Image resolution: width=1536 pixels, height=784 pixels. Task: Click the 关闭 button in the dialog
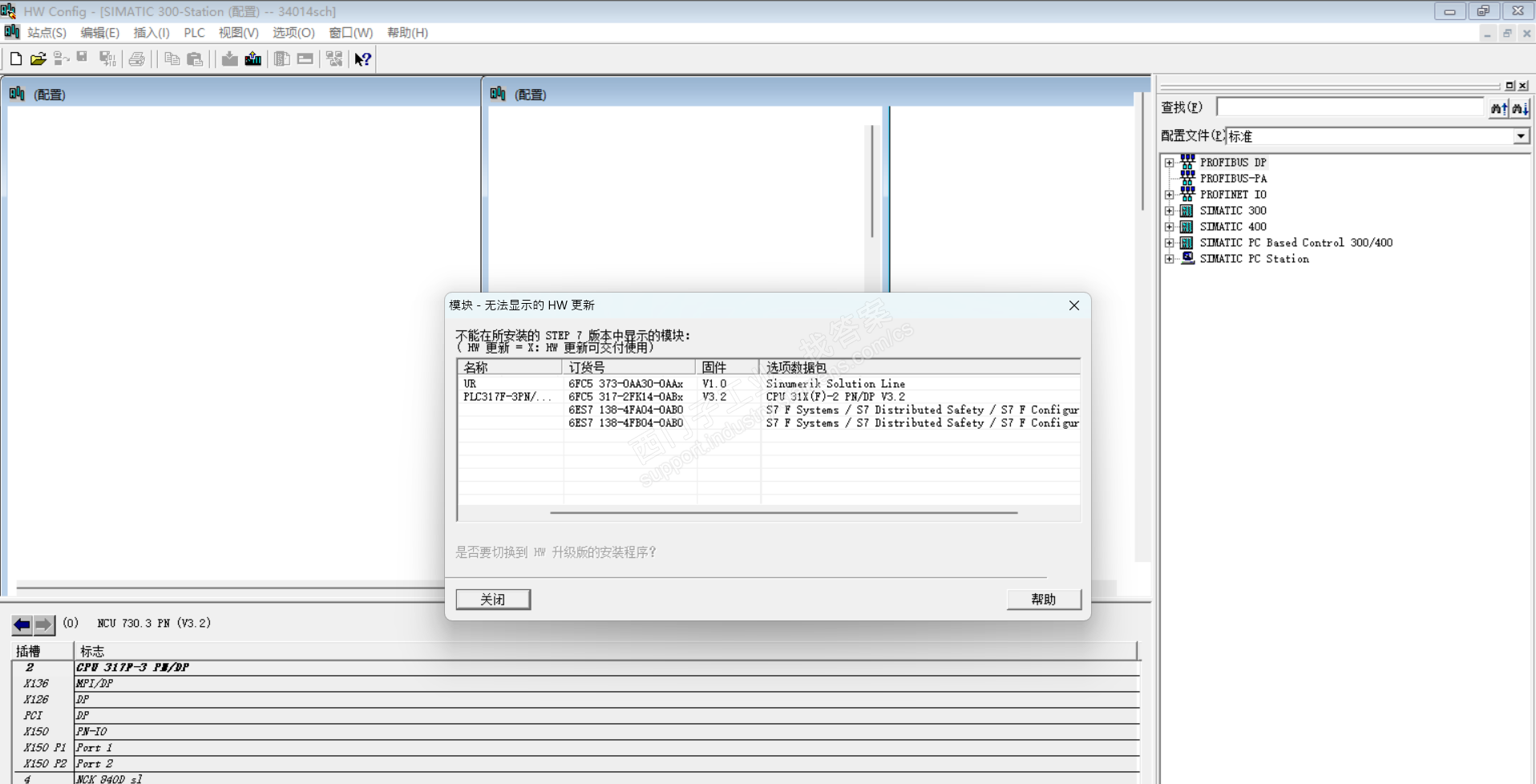tap(493, 600)
